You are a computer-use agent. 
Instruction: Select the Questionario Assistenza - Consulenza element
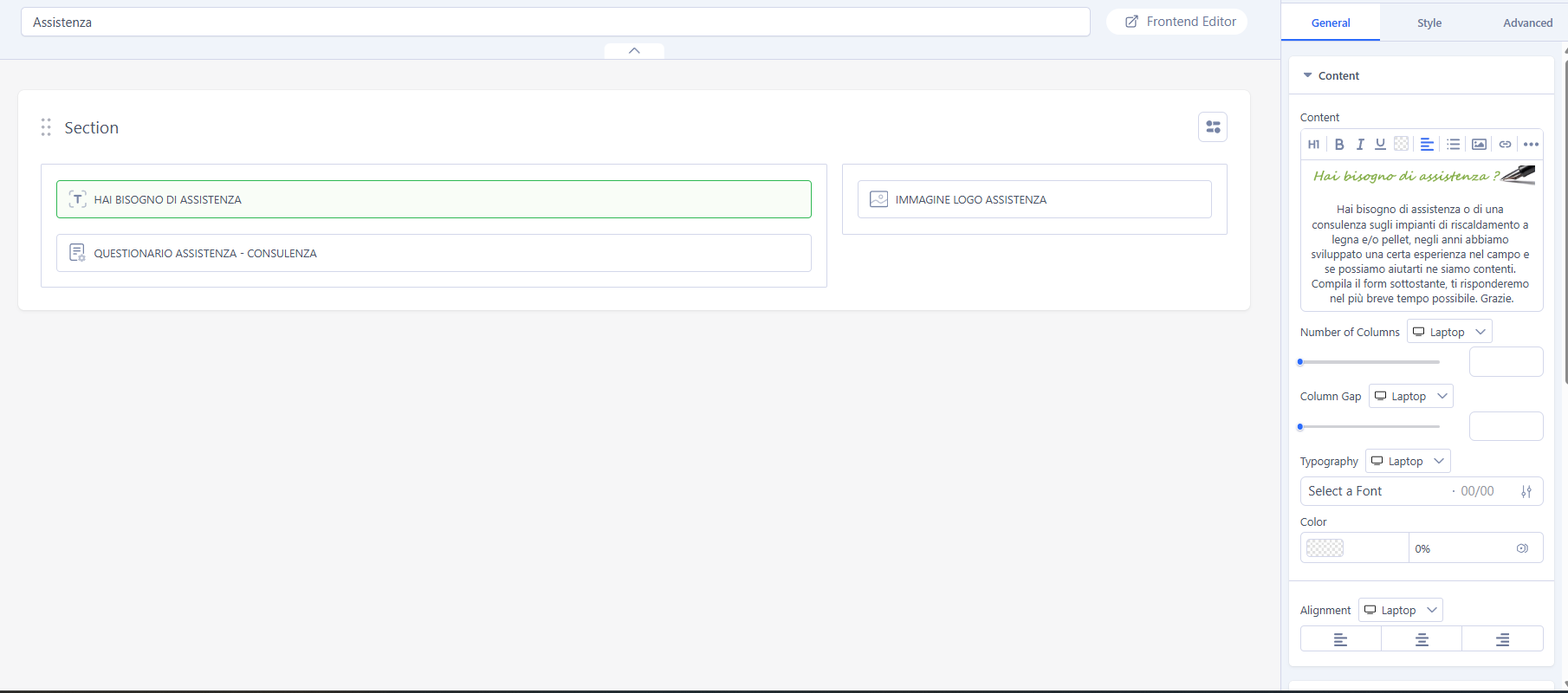[433, 253]
